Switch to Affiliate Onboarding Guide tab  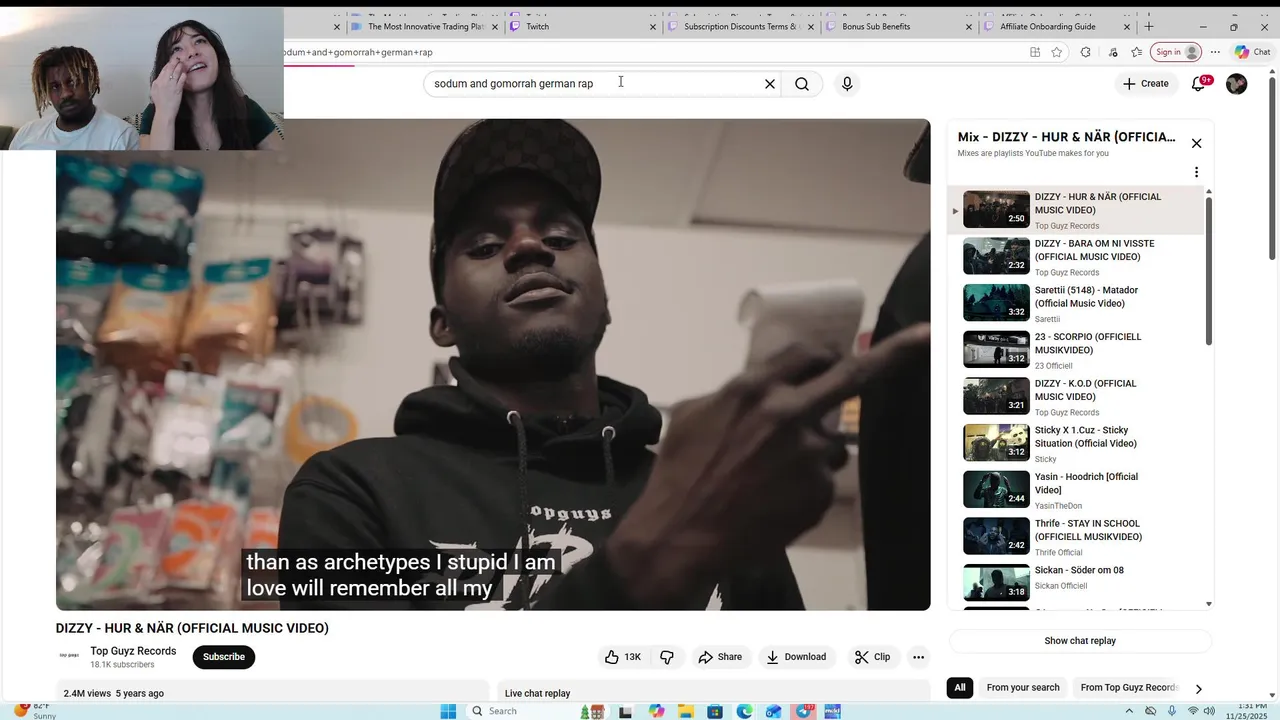[x=1056, y=27]
